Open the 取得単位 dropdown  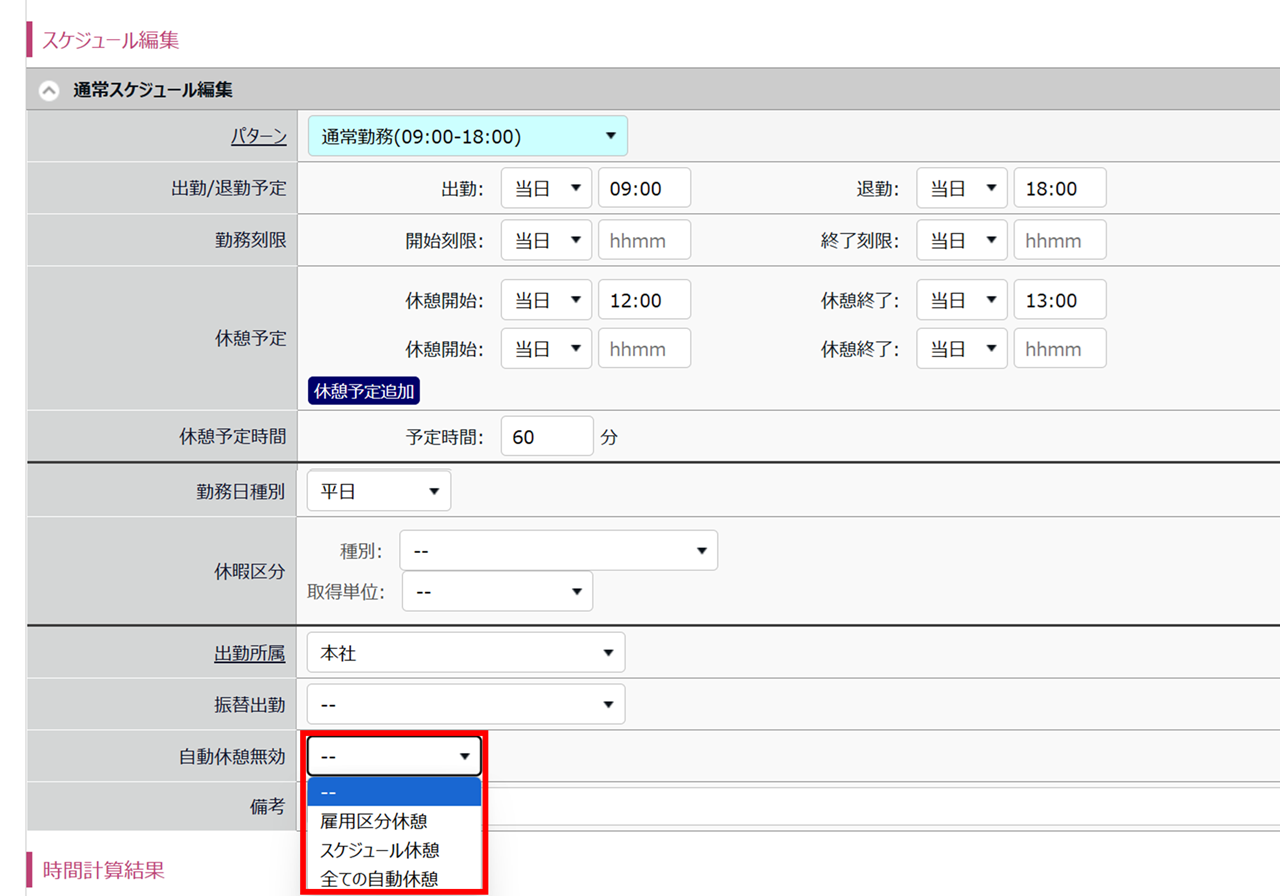(x=497, y=591)
